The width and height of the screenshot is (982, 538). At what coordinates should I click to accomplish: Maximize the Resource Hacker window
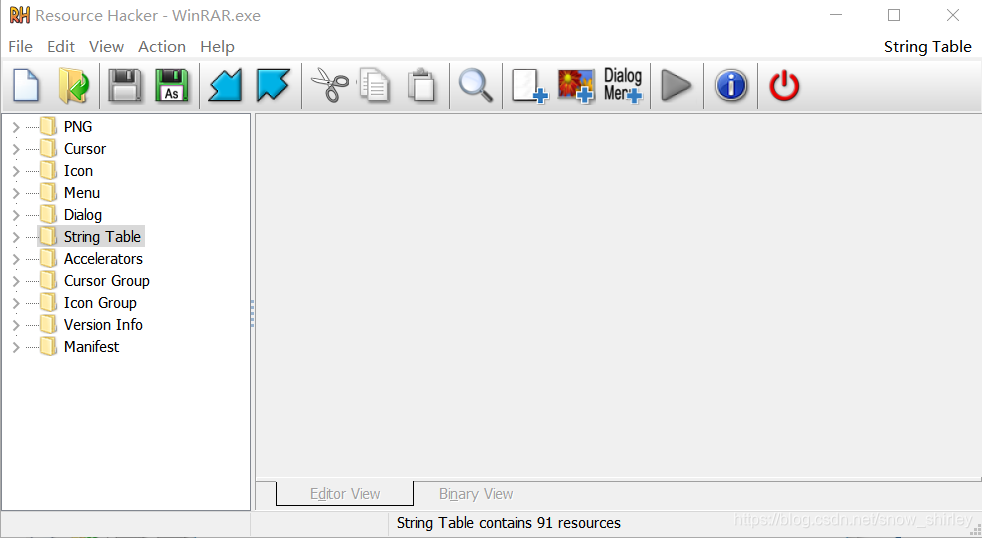tap(894, 15)
